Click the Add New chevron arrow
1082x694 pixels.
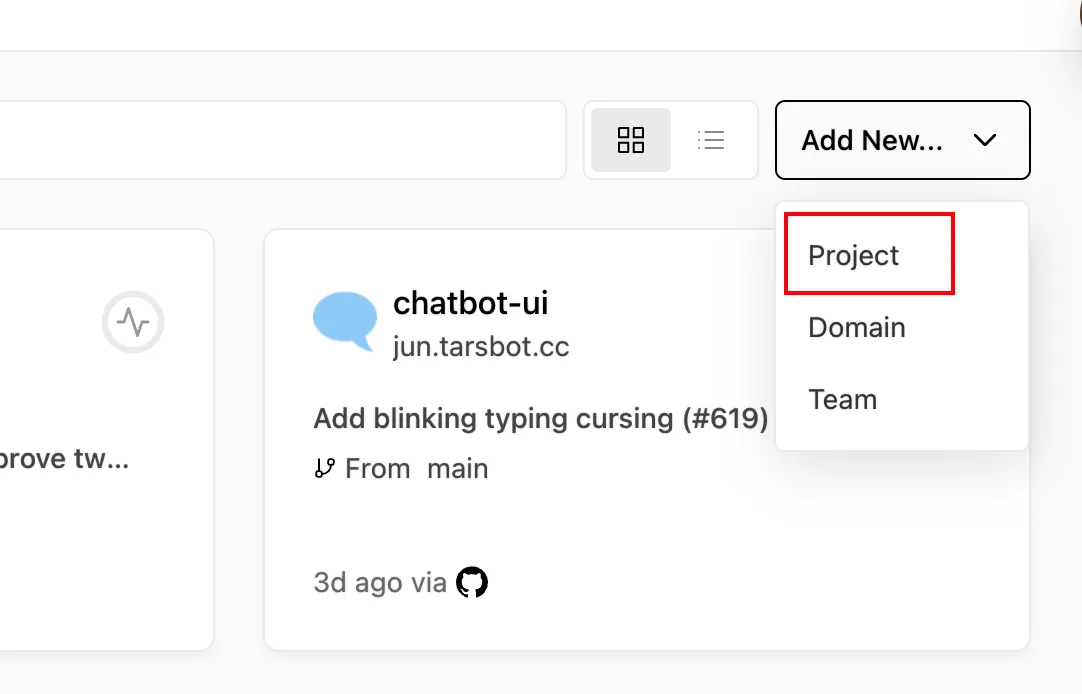pos(985,140)
